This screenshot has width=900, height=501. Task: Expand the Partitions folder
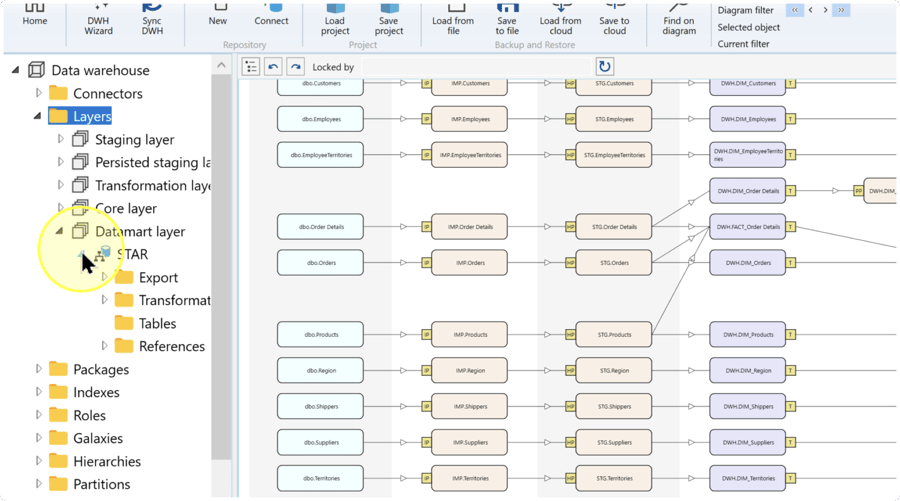click(x=38, y=483)
